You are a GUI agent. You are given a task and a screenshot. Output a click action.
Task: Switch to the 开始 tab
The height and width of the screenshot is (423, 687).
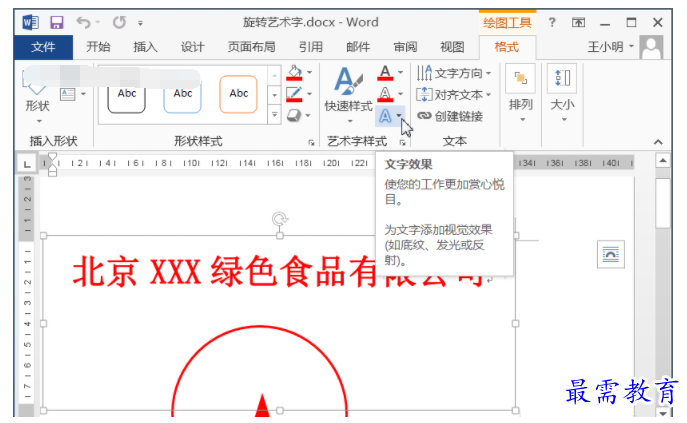click(98, 47)
